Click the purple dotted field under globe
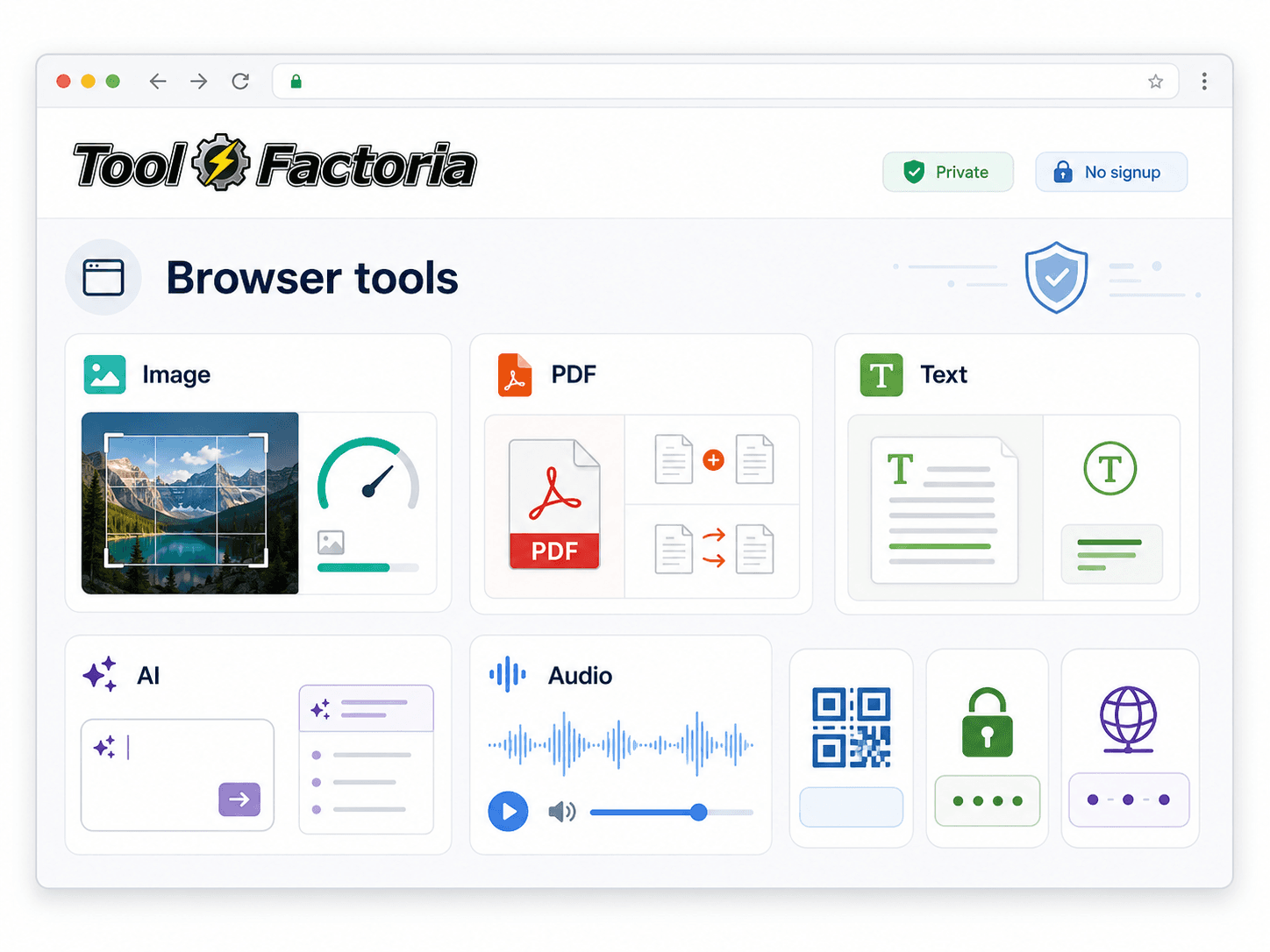 1129,799
